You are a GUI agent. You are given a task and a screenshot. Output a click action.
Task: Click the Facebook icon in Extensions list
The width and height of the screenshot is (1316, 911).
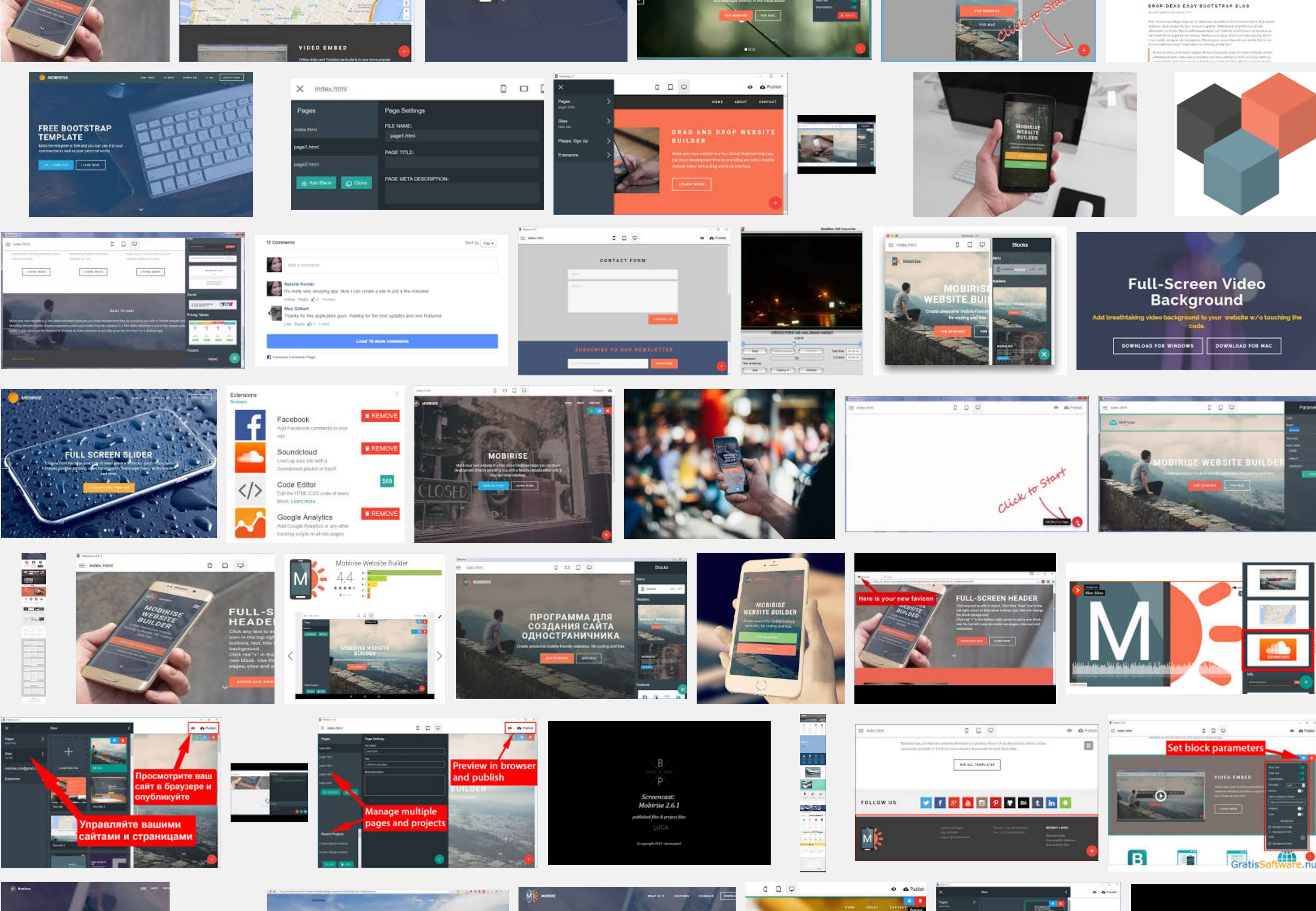coord(250,425)
